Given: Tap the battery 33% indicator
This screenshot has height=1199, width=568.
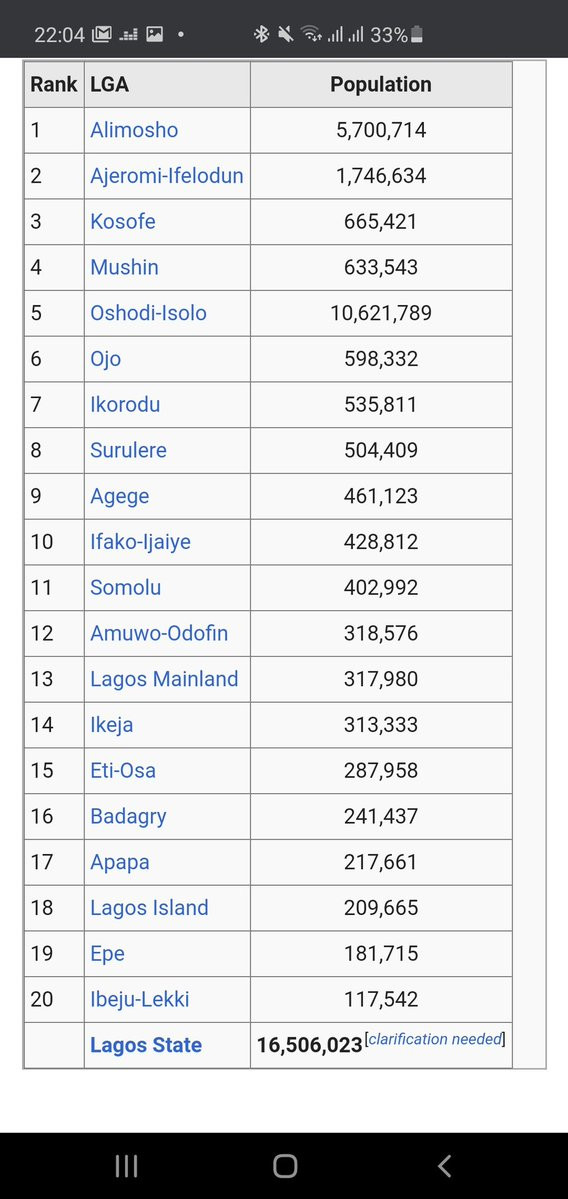Looking at the screenshot, I should click(x=396, y=34).
